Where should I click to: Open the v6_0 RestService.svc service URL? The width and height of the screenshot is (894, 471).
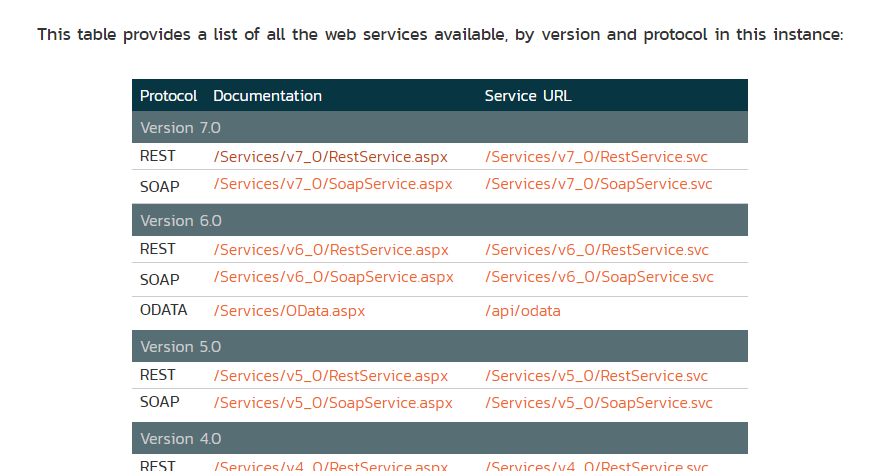(596, 250)
